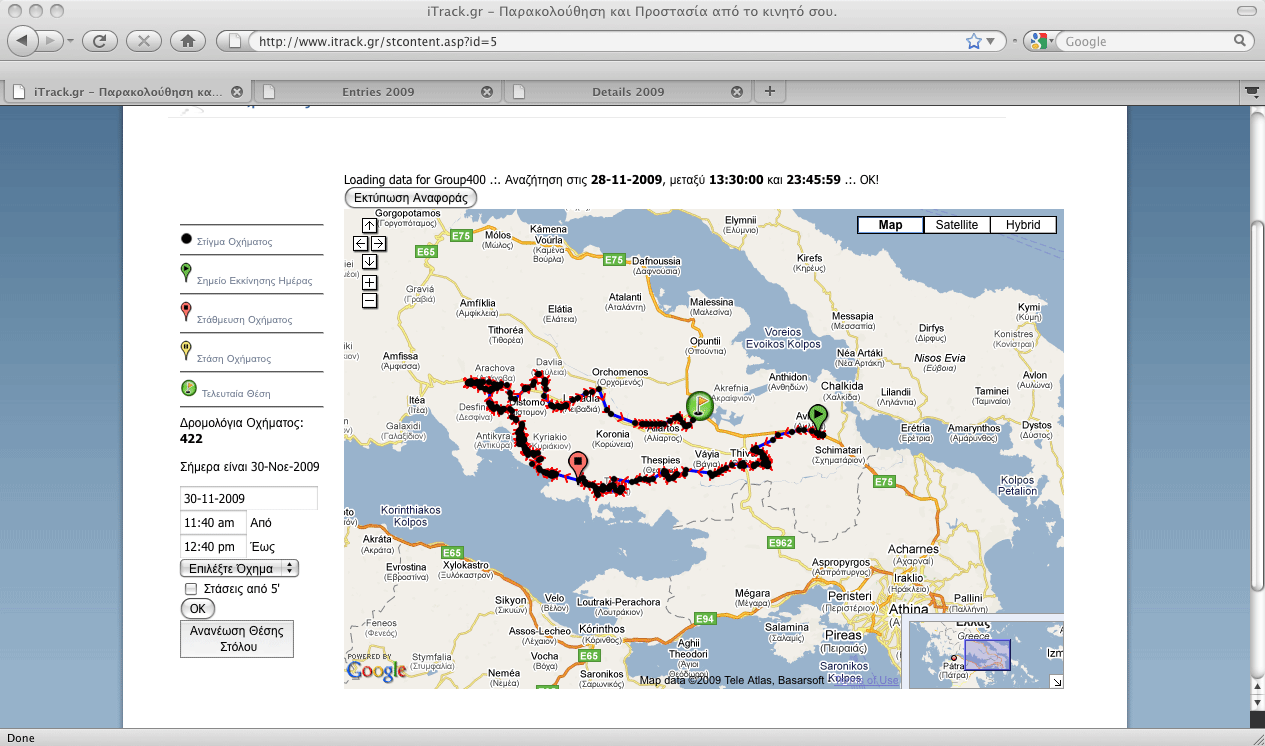Click the Στάση Οχήματος legend link
The image size is (1265, 746).
(x=233, y=359)
